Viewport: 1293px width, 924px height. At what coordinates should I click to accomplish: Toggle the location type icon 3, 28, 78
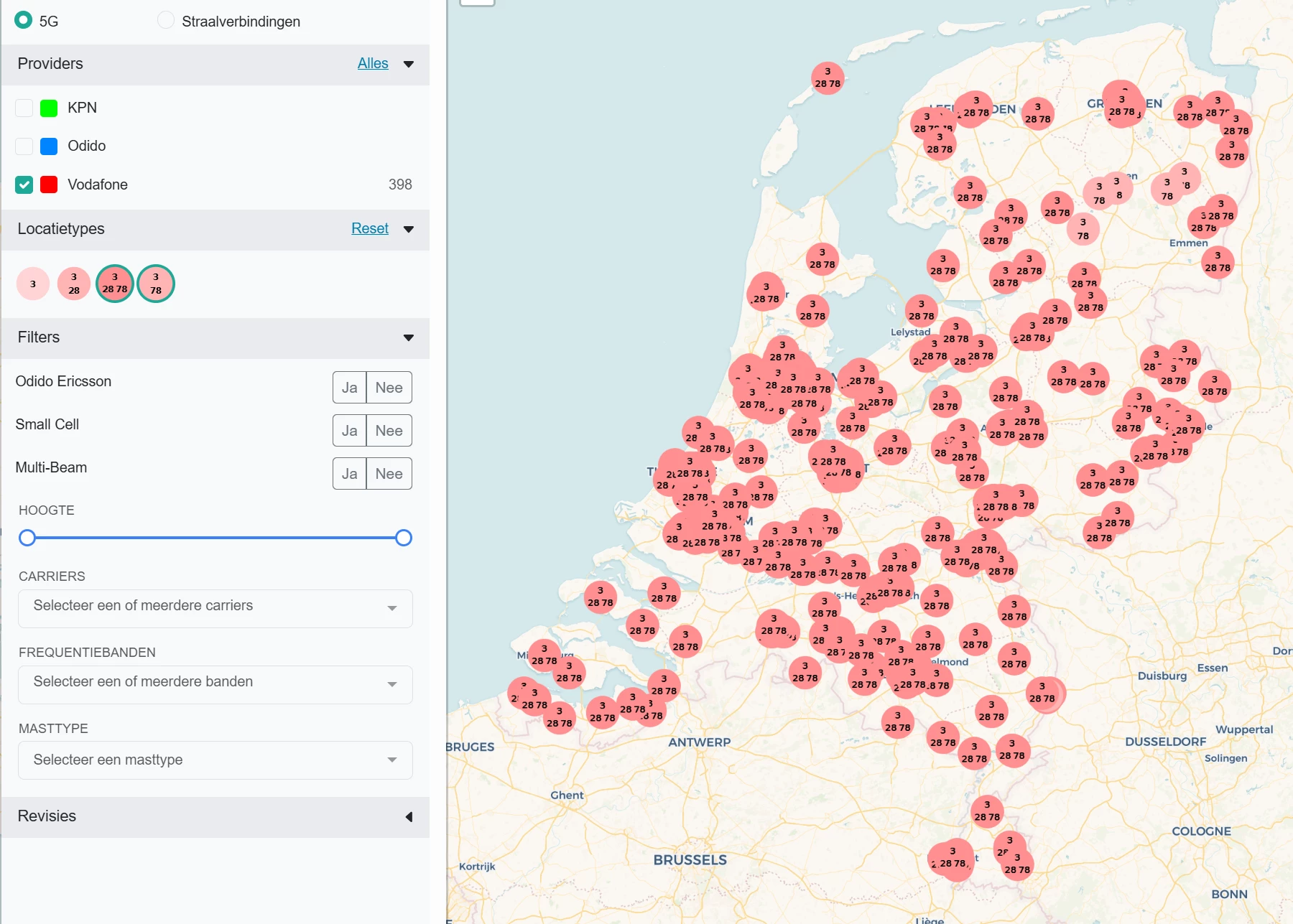pyautogui.click(x=115, y=284)
